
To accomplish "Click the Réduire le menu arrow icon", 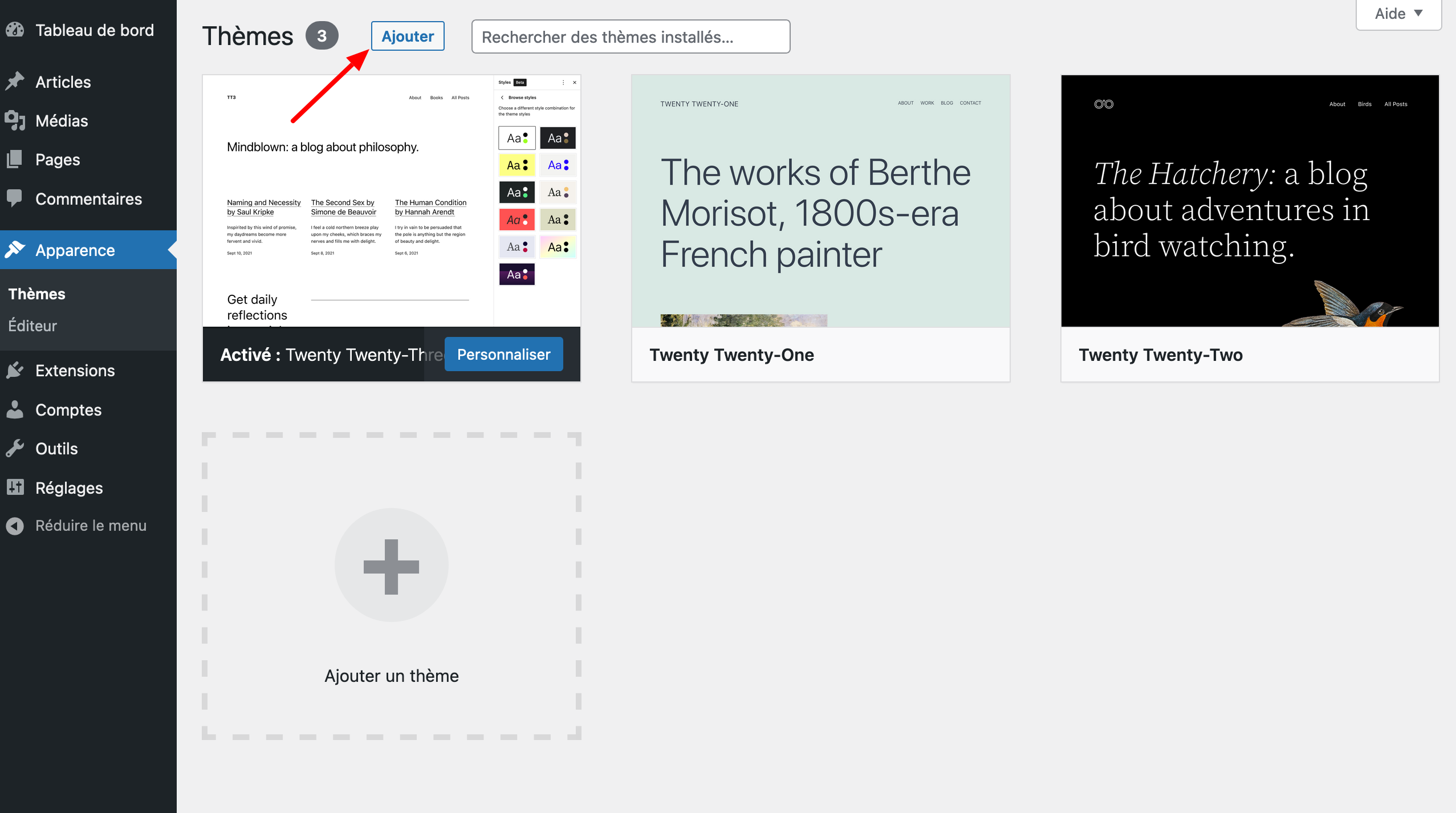I will pyautogui.click(x=15, y=526).
